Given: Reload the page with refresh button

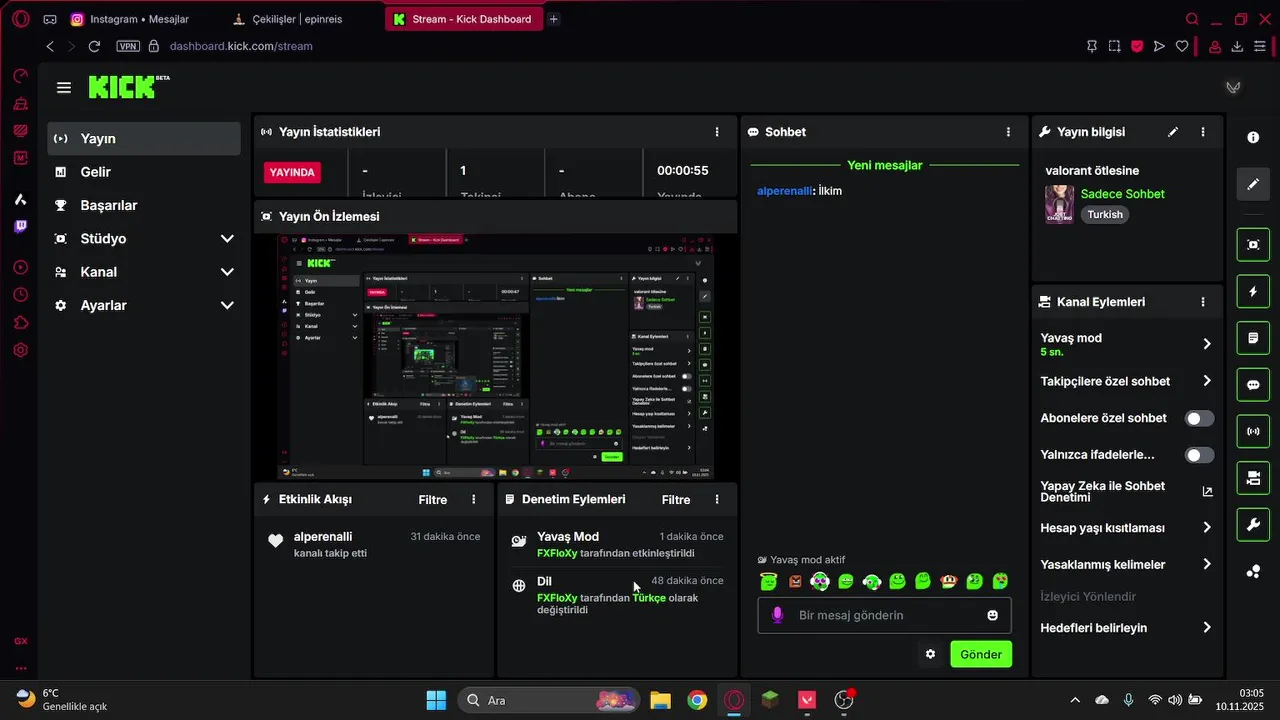Looking at the screenshot, I should pyautogui.click(x=94, y=46).
